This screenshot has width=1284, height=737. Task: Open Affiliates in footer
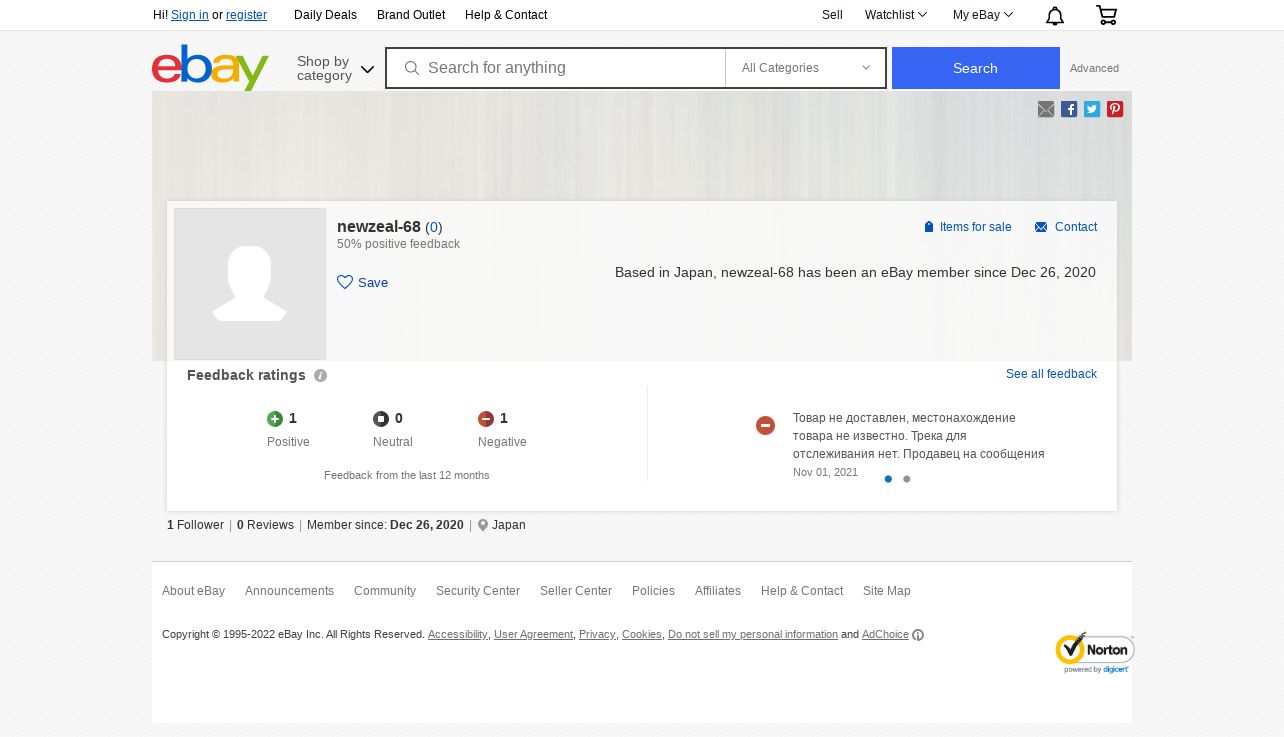(718, 591)
